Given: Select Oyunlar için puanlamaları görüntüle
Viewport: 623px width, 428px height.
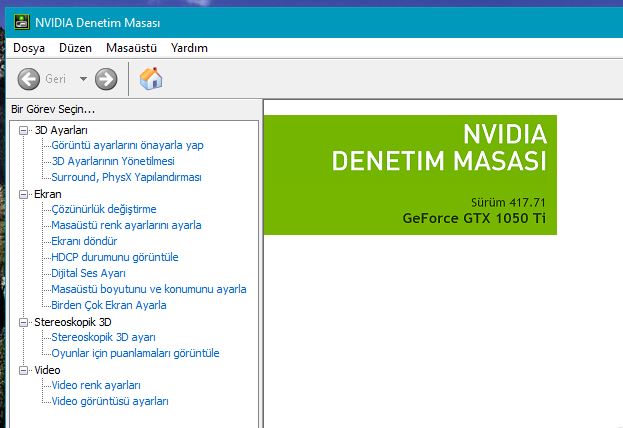Looking at the screenshot, I should click(x=135, y=353).
